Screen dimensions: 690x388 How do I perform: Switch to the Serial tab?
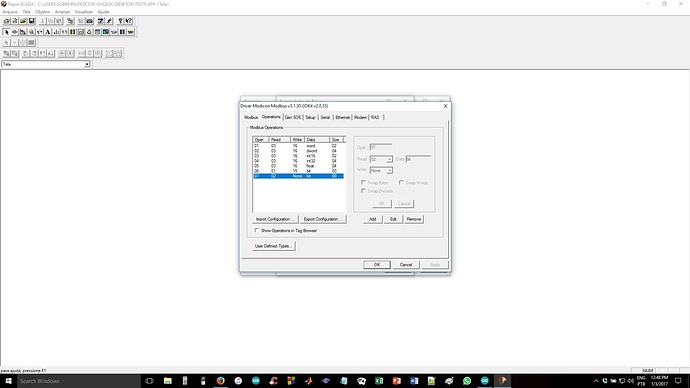pos(325,117)
